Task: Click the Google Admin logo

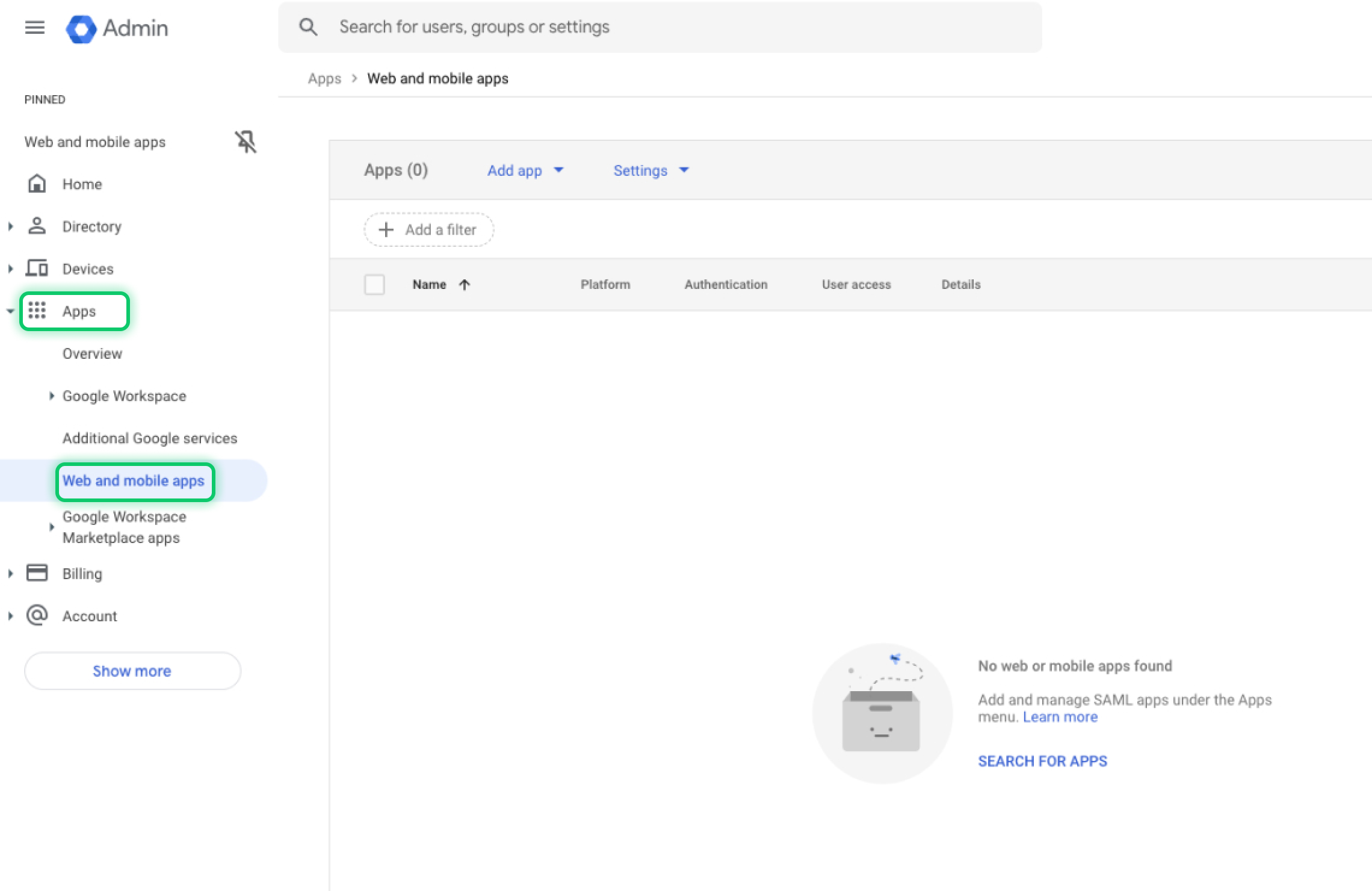Action: 117,28
